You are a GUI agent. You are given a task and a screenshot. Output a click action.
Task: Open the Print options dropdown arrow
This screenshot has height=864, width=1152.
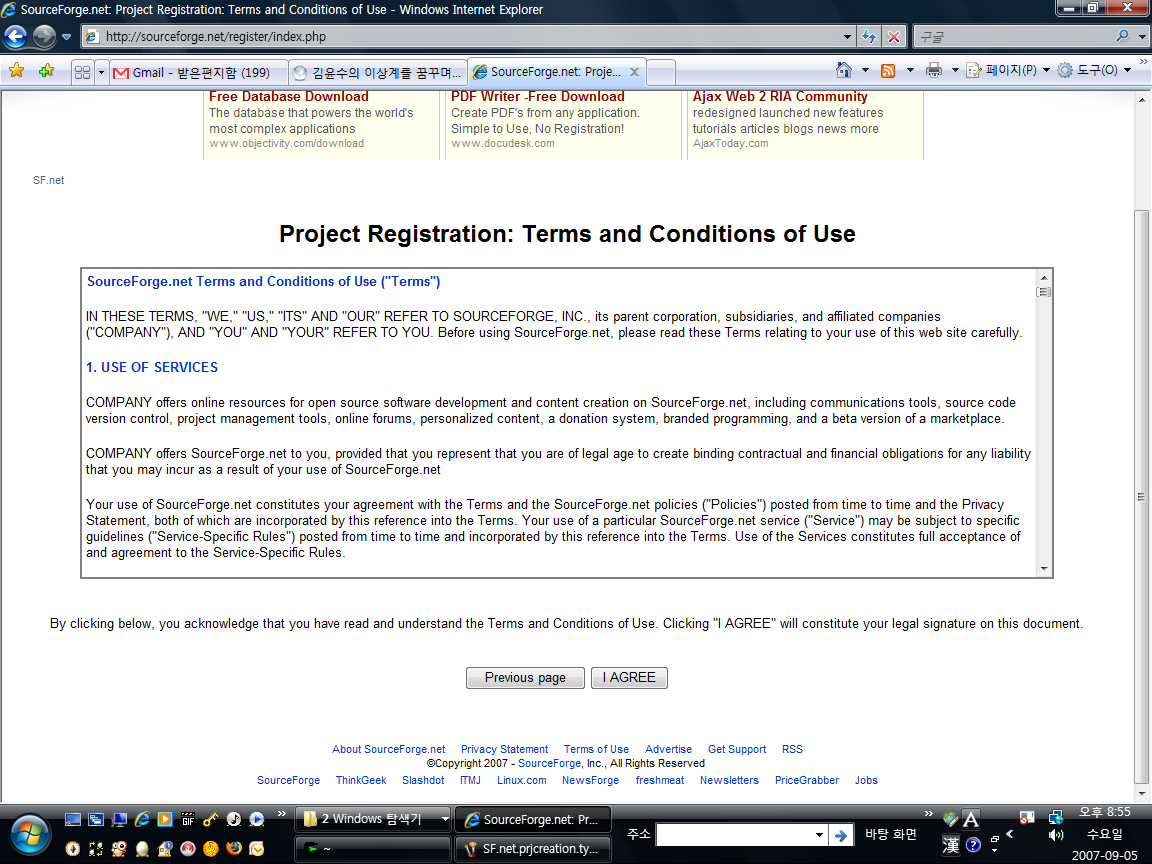tap(955, 70)
